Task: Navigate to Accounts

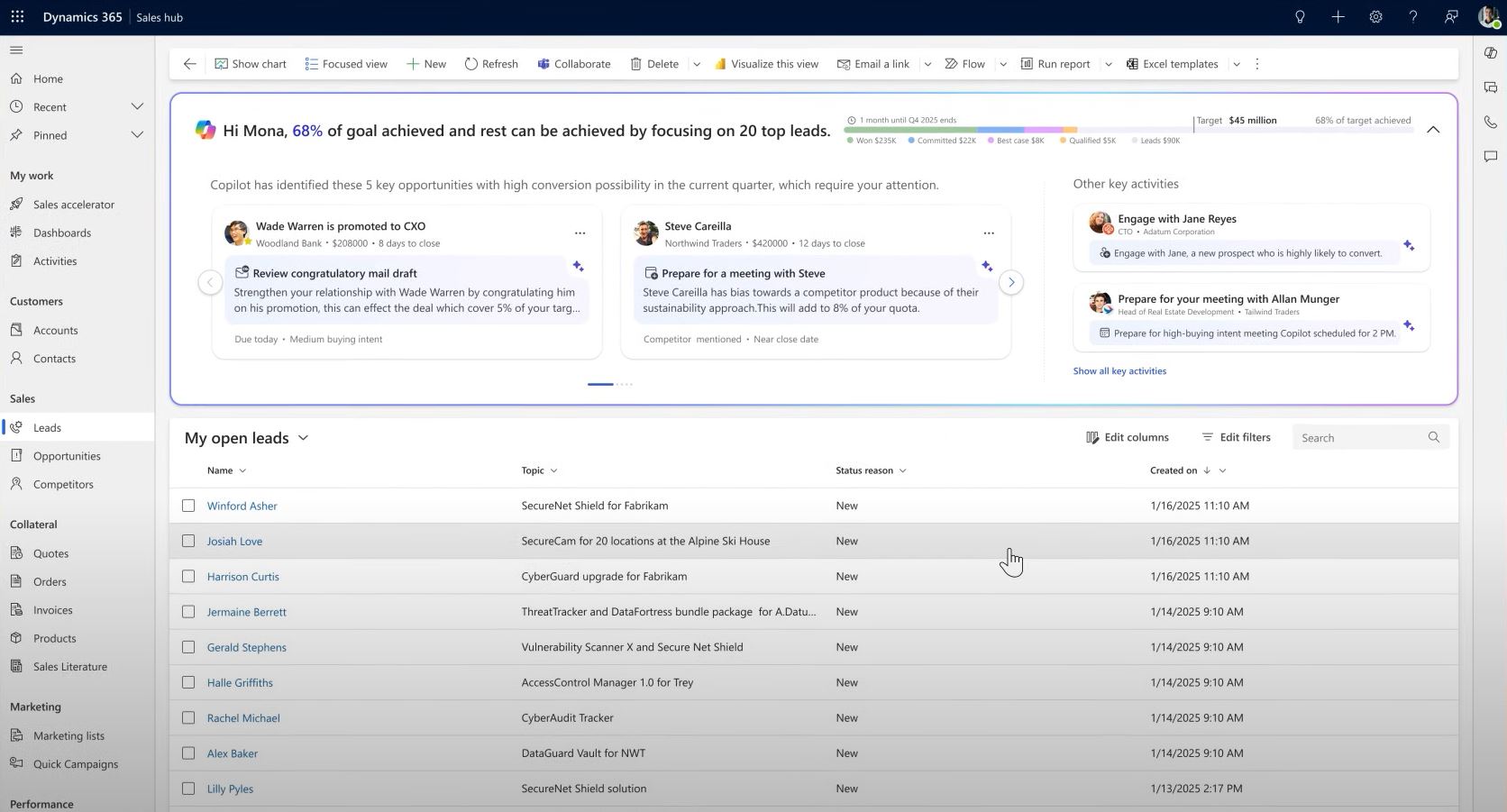Action: 56,330
